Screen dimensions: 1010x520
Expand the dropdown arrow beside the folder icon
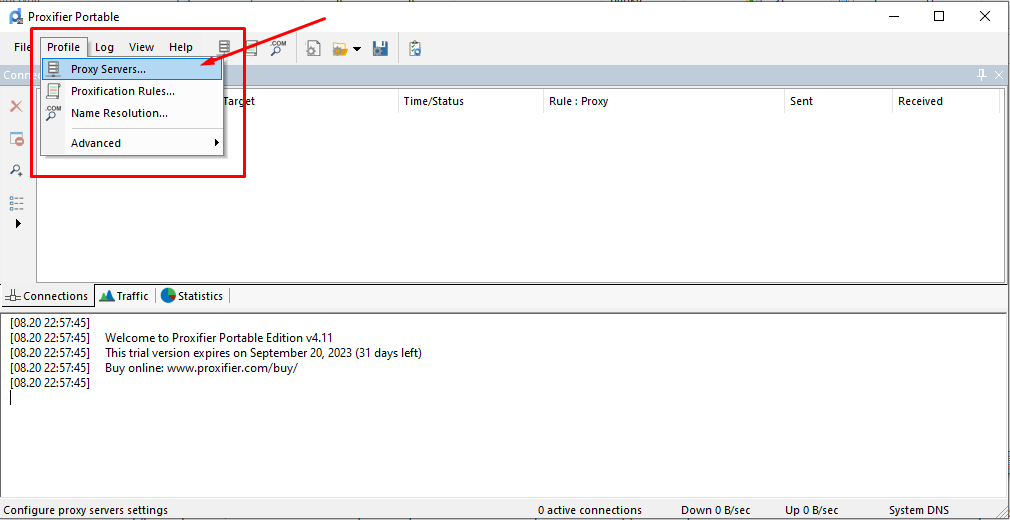click(x=357, y=49)
